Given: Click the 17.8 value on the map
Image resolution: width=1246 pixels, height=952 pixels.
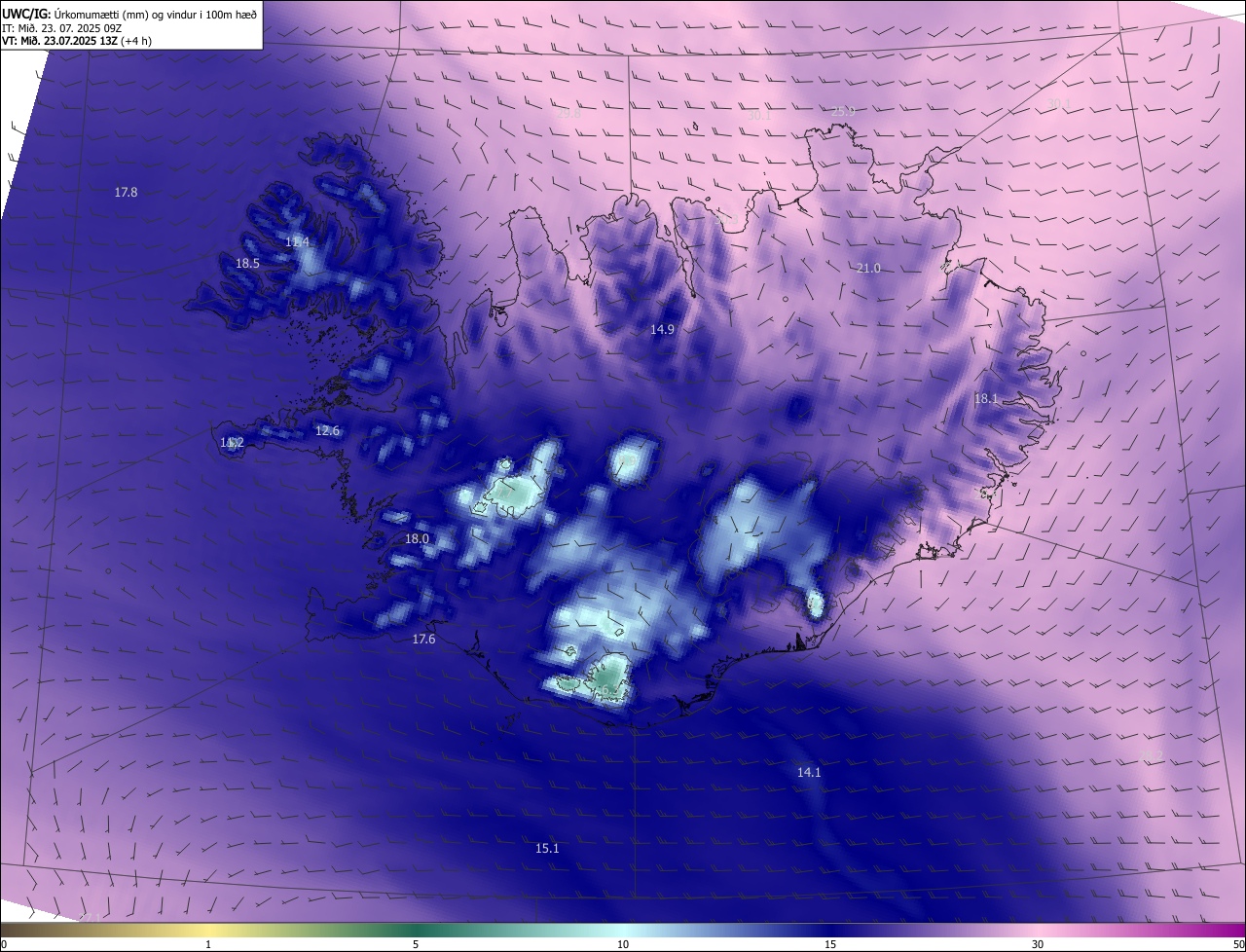Looking at the screenshot, I should click(126, 193).
